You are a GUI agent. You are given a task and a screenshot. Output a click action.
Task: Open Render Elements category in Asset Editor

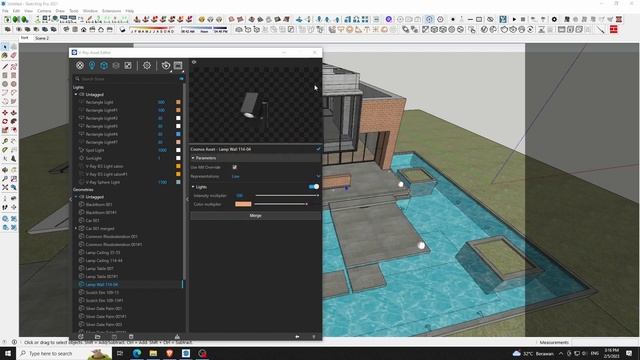116,65
